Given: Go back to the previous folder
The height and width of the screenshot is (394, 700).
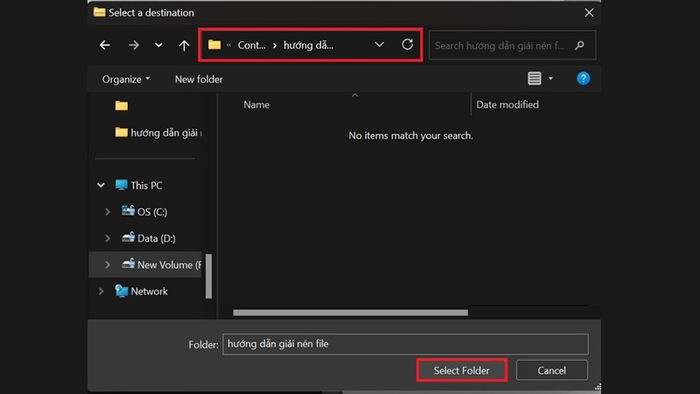Looking at the screenshot, I should tap(105, 45).
